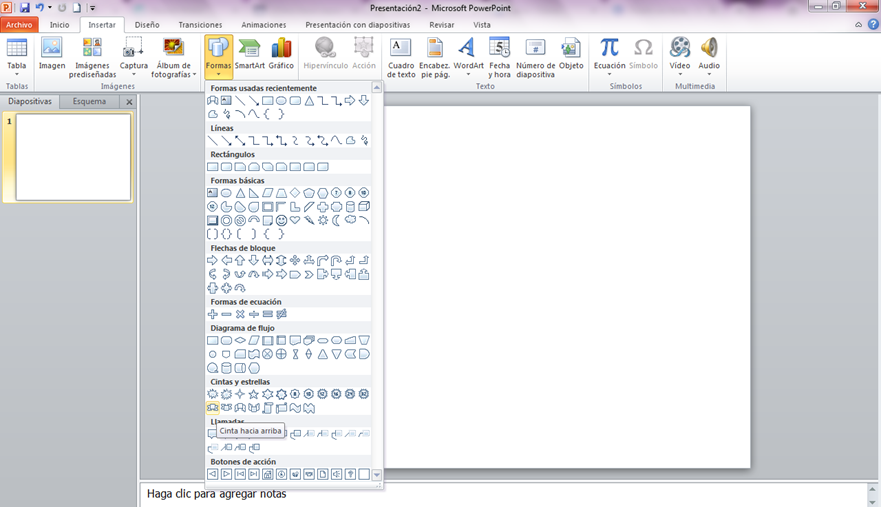The image size is (881, 507).
Task: Switch to the Diseño tab
Action: pos(147,25)
